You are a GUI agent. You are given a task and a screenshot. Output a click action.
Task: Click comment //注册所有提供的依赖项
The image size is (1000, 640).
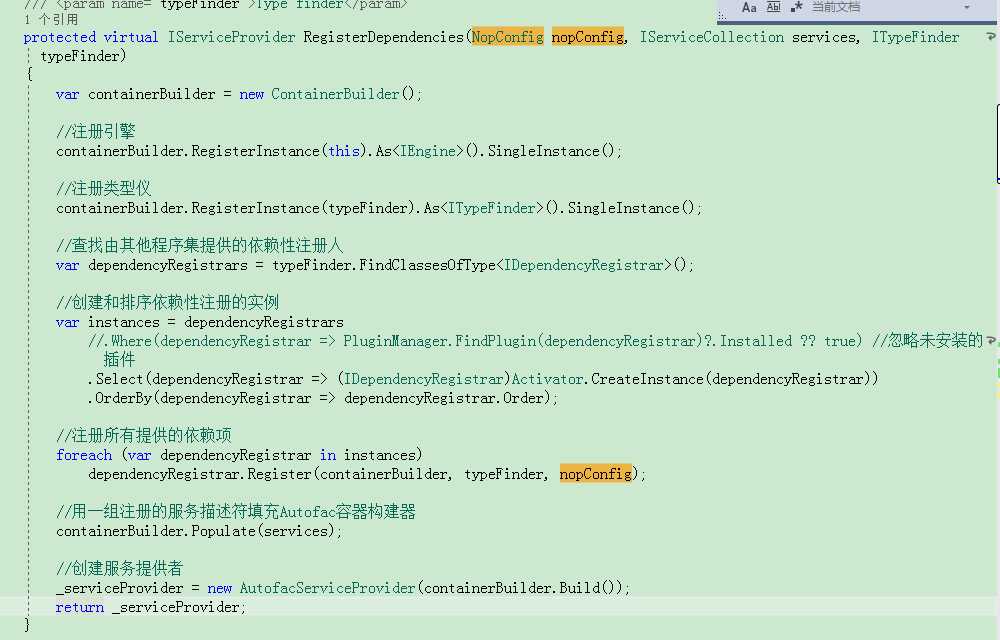(143, 435)
